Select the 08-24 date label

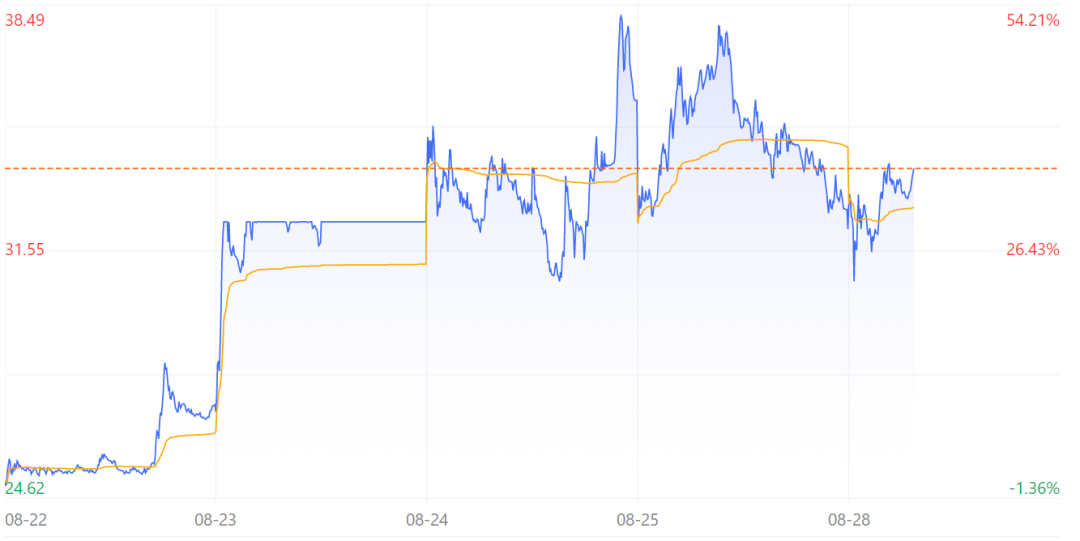click(x=427, y=520)
